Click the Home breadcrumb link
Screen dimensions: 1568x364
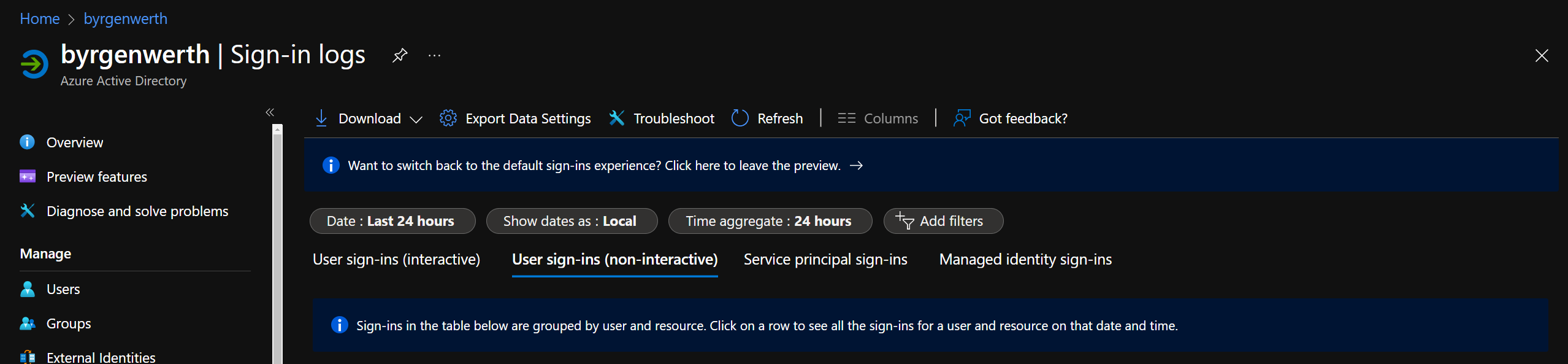click(x=39, y=19)
